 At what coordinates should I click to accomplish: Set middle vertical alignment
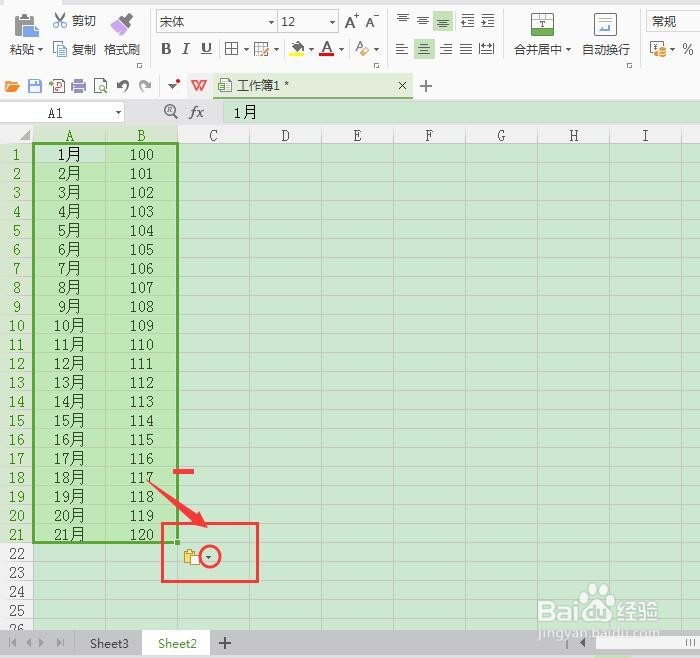tap(423, 21)
